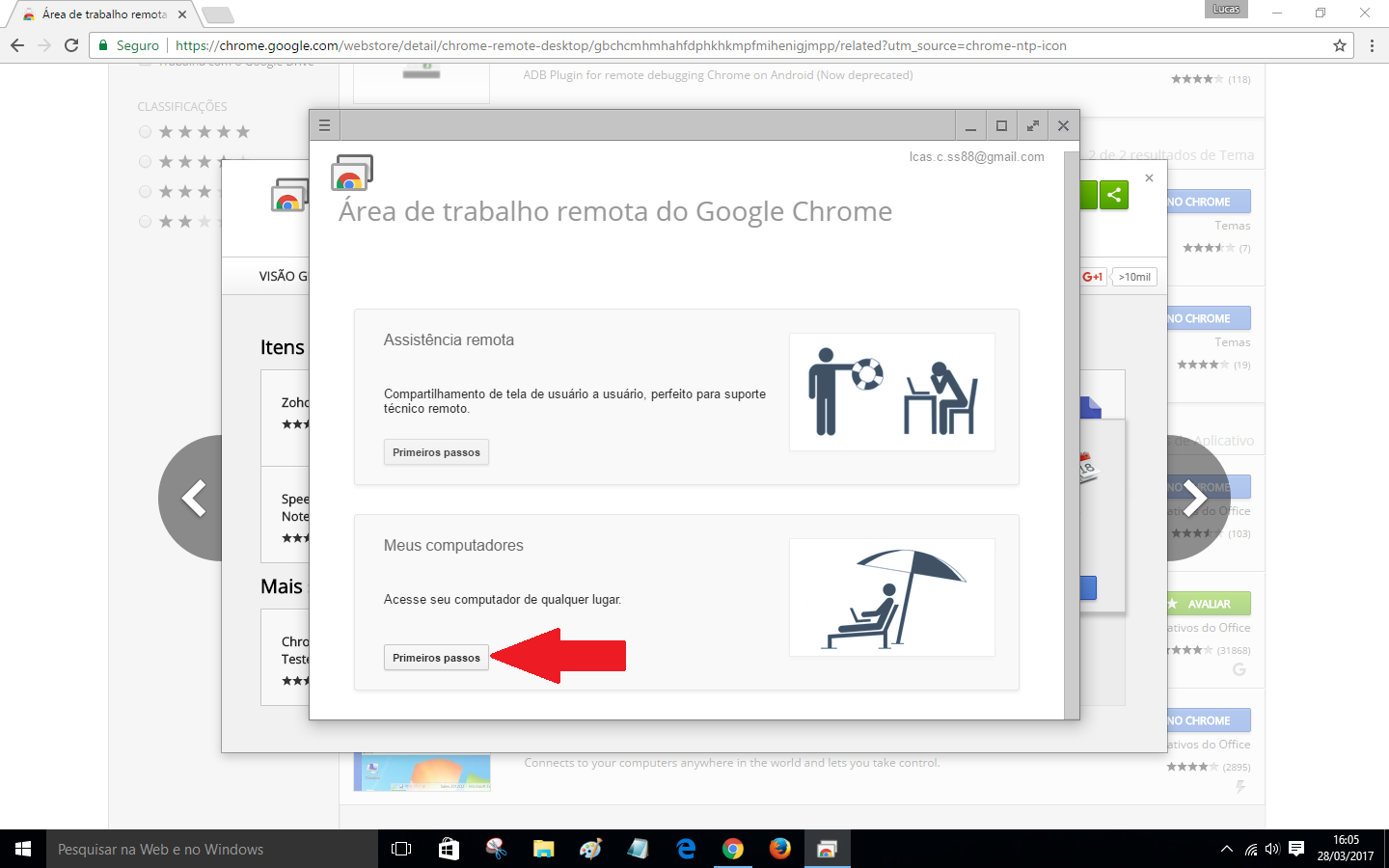Open Google Chrome from the taskbar
Image resolution: width=1389 pixels, height=868 pixels.
pos(733,849)
